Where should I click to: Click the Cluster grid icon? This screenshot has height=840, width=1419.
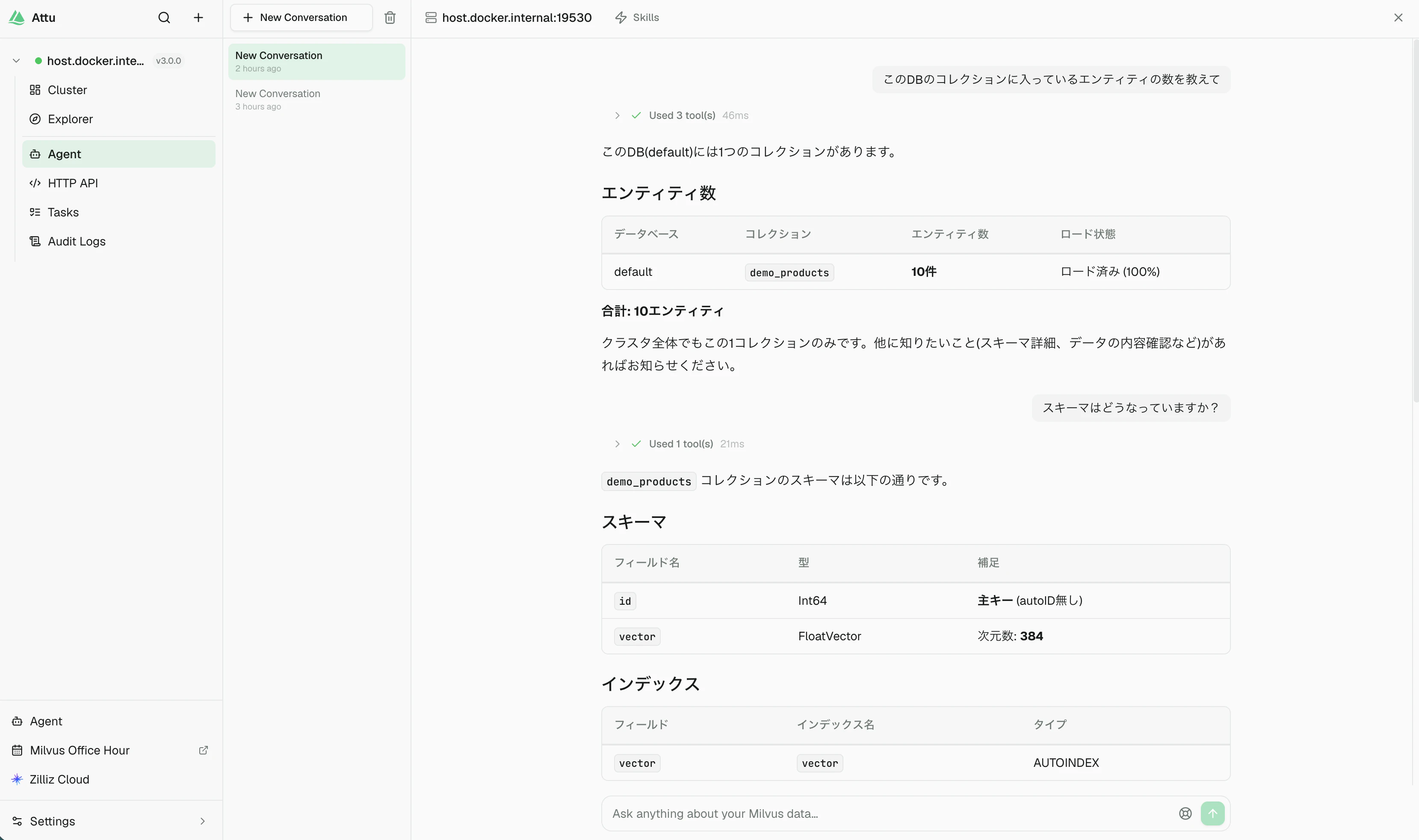(35, 90)
